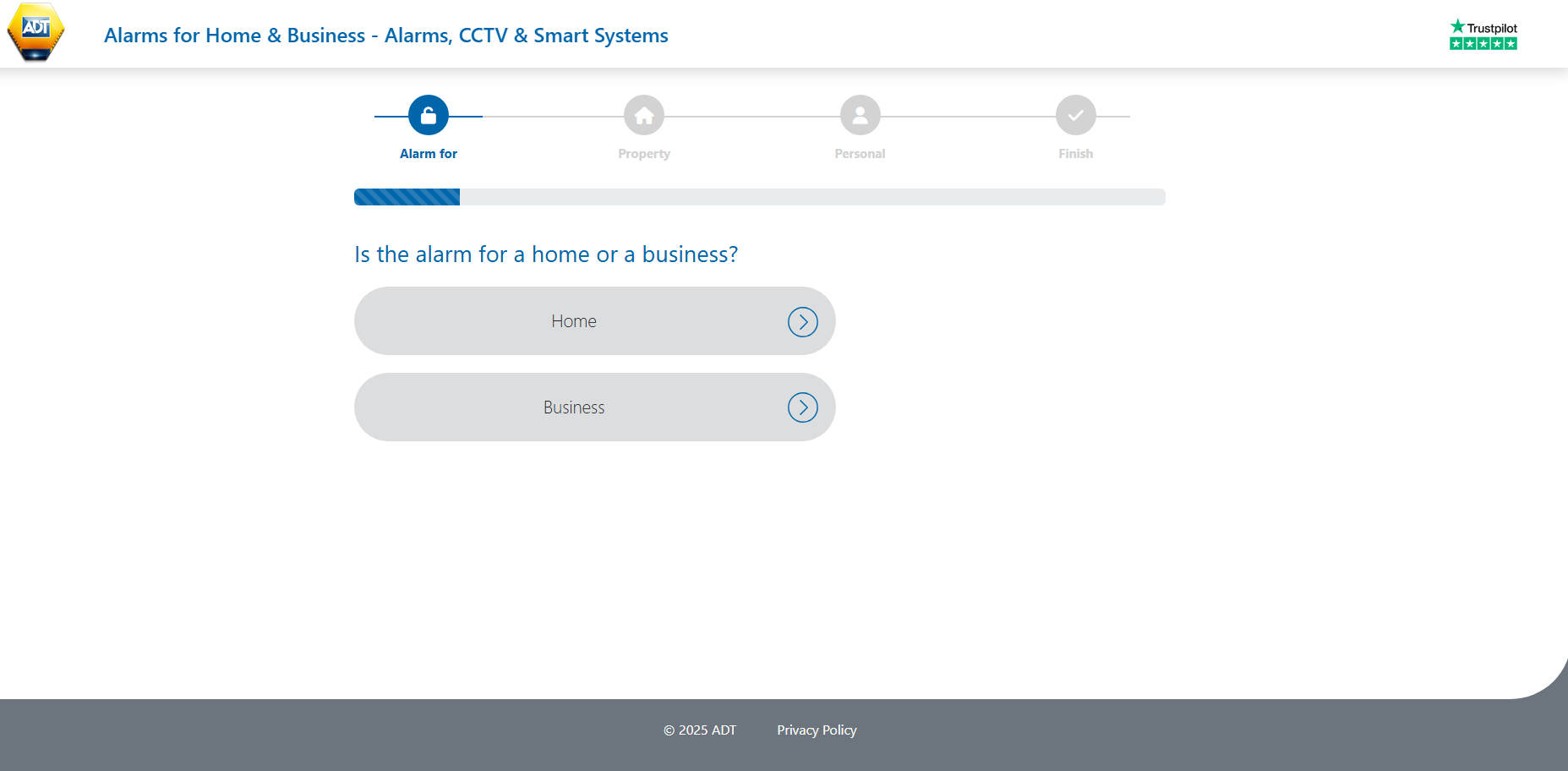Click the ADT logo in the header

click(x=36, y=33)
